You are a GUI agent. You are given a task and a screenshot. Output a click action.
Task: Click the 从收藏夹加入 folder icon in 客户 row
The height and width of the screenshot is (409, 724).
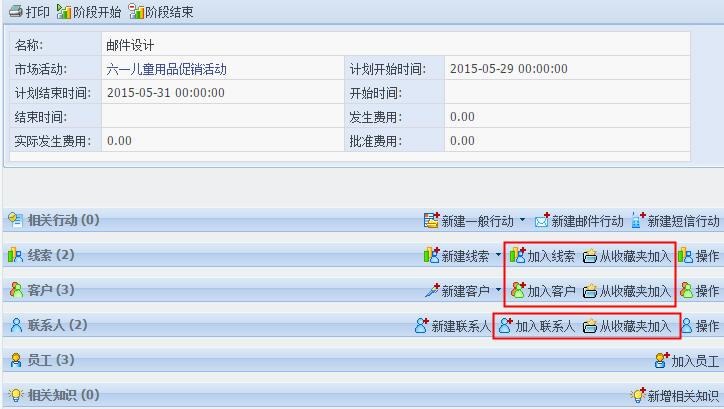(x=590, y=291)
